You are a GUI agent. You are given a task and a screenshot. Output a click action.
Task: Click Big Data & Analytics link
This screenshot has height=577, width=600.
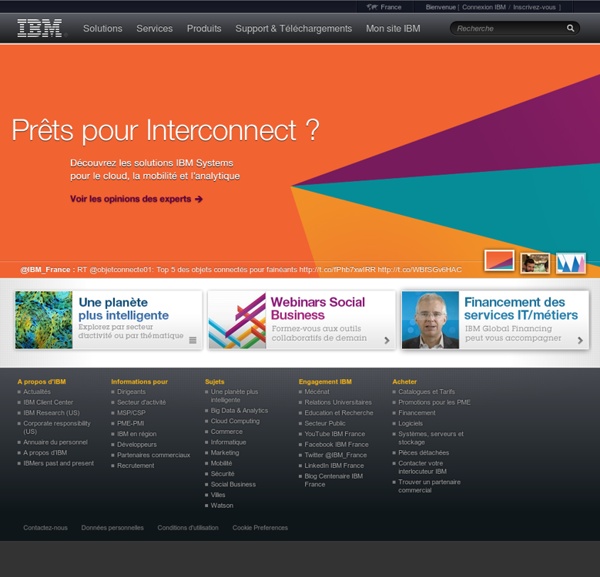240,411
